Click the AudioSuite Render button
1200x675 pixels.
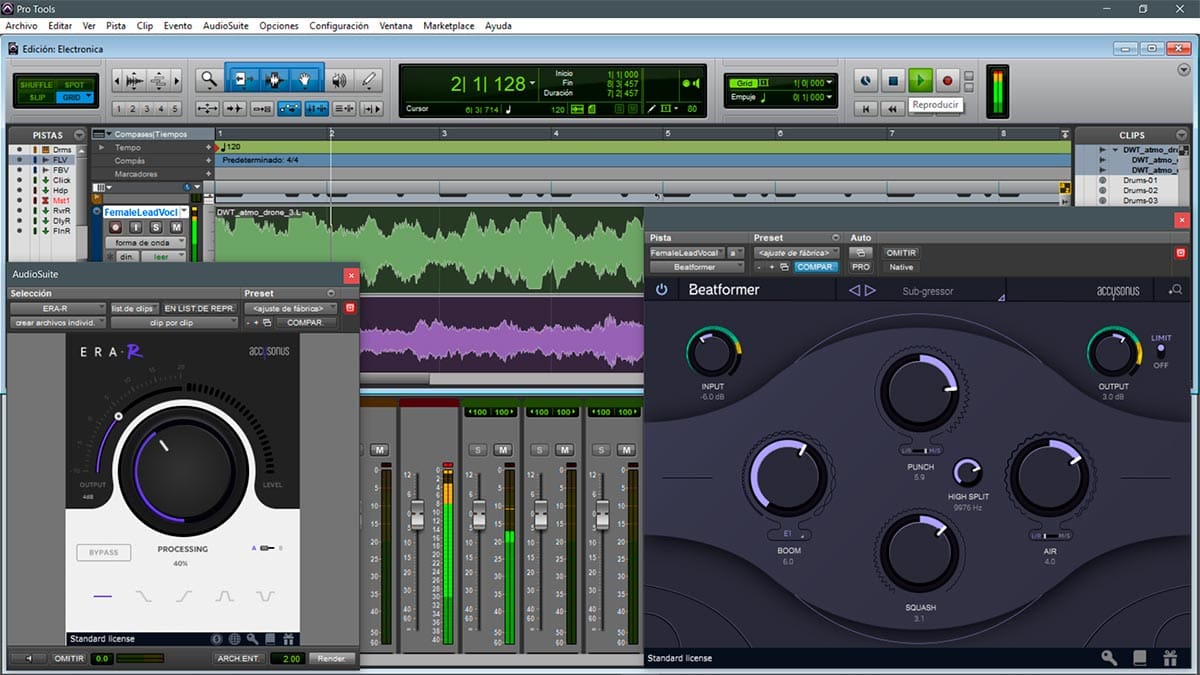coord(331,658)
